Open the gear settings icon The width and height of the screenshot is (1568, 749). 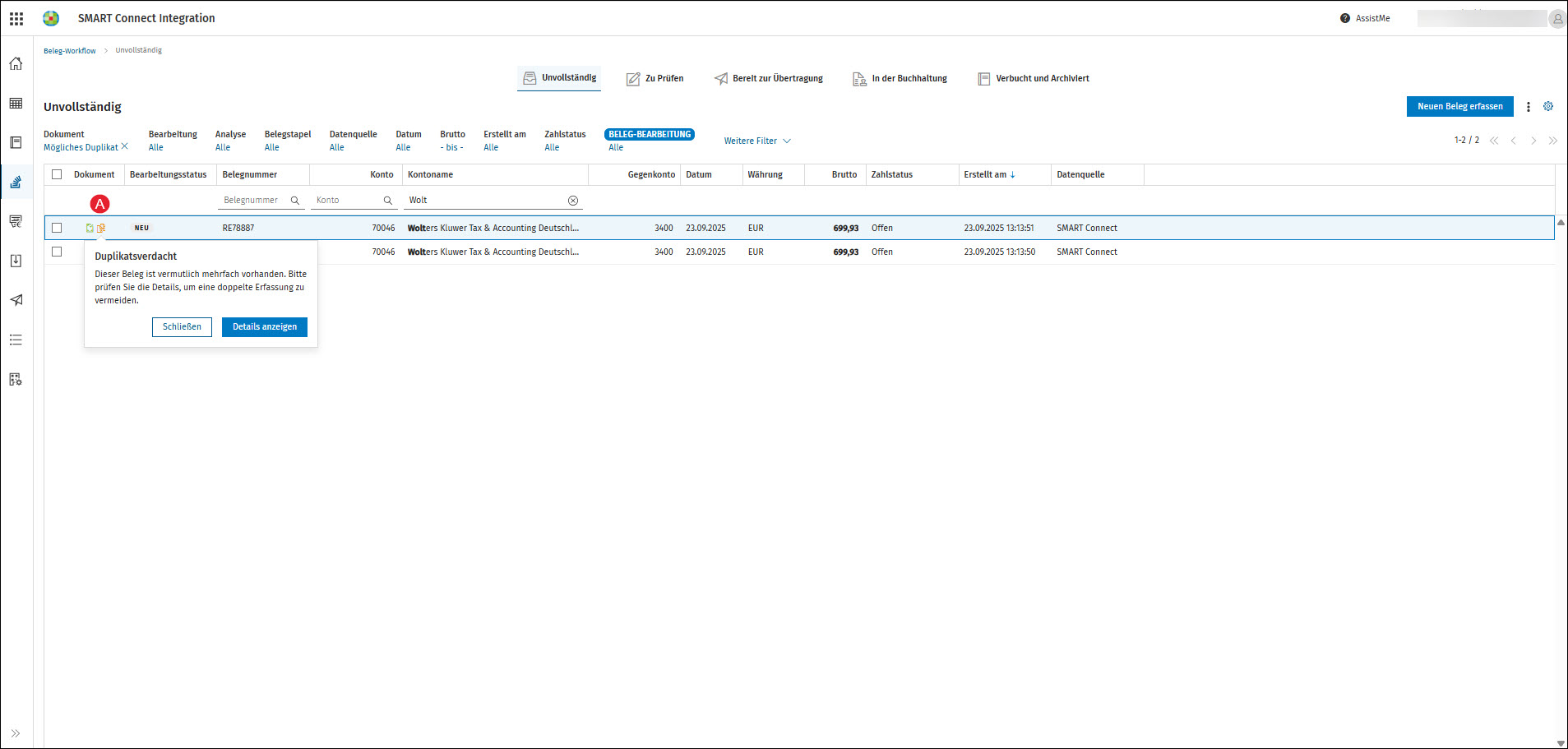[x=1548, y=106]
